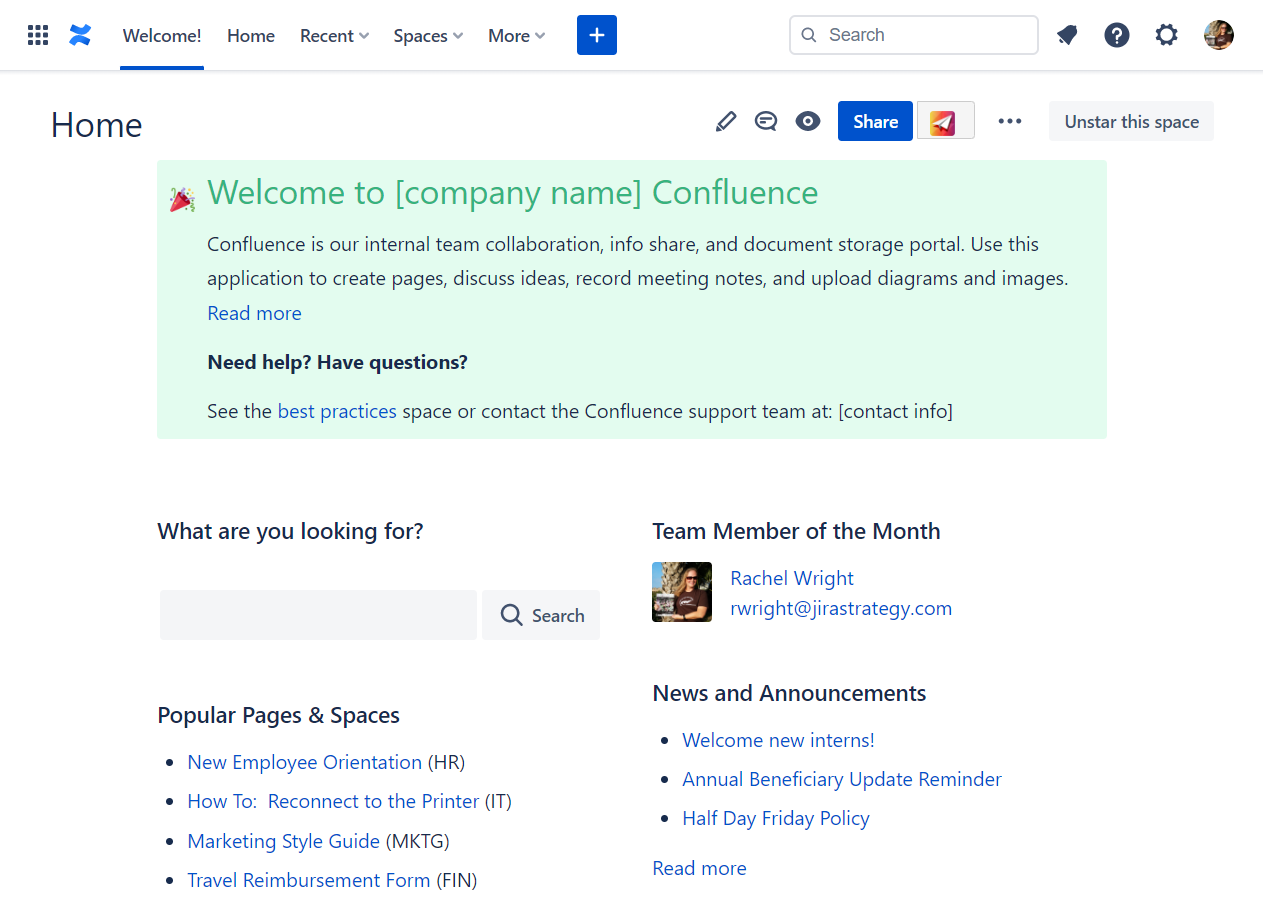The image size is (1263, 918).
Task: Open Confluence settings gear
Action: (x=1166, y=34)
